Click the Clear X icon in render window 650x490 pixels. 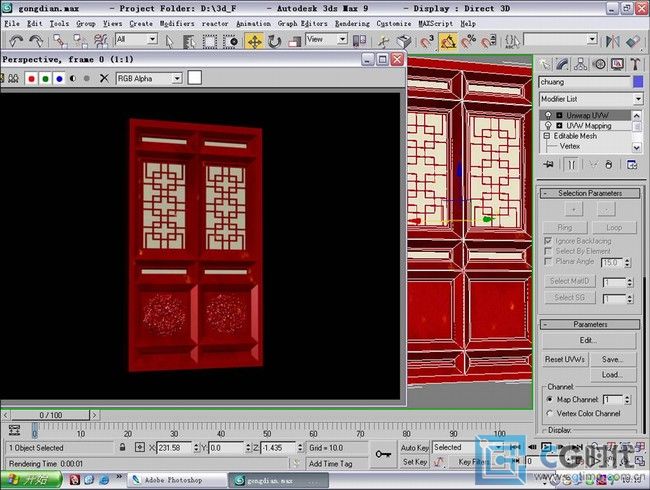[x=104, y=78]
